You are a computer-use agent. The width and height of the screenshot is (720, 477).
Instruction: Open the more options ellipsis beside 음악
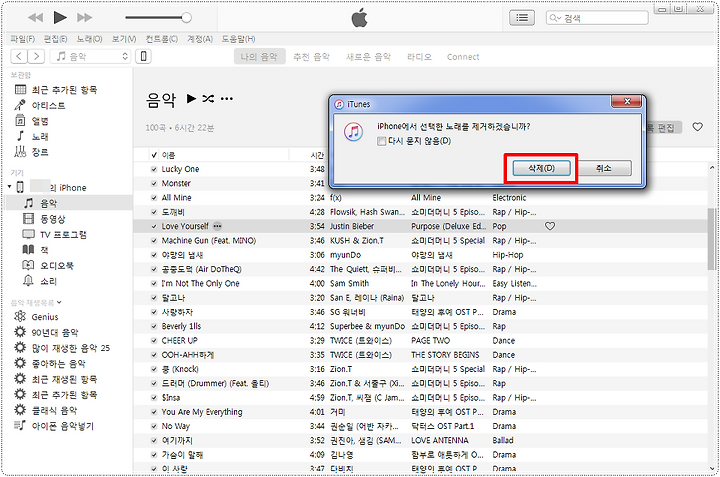point(227,98)
